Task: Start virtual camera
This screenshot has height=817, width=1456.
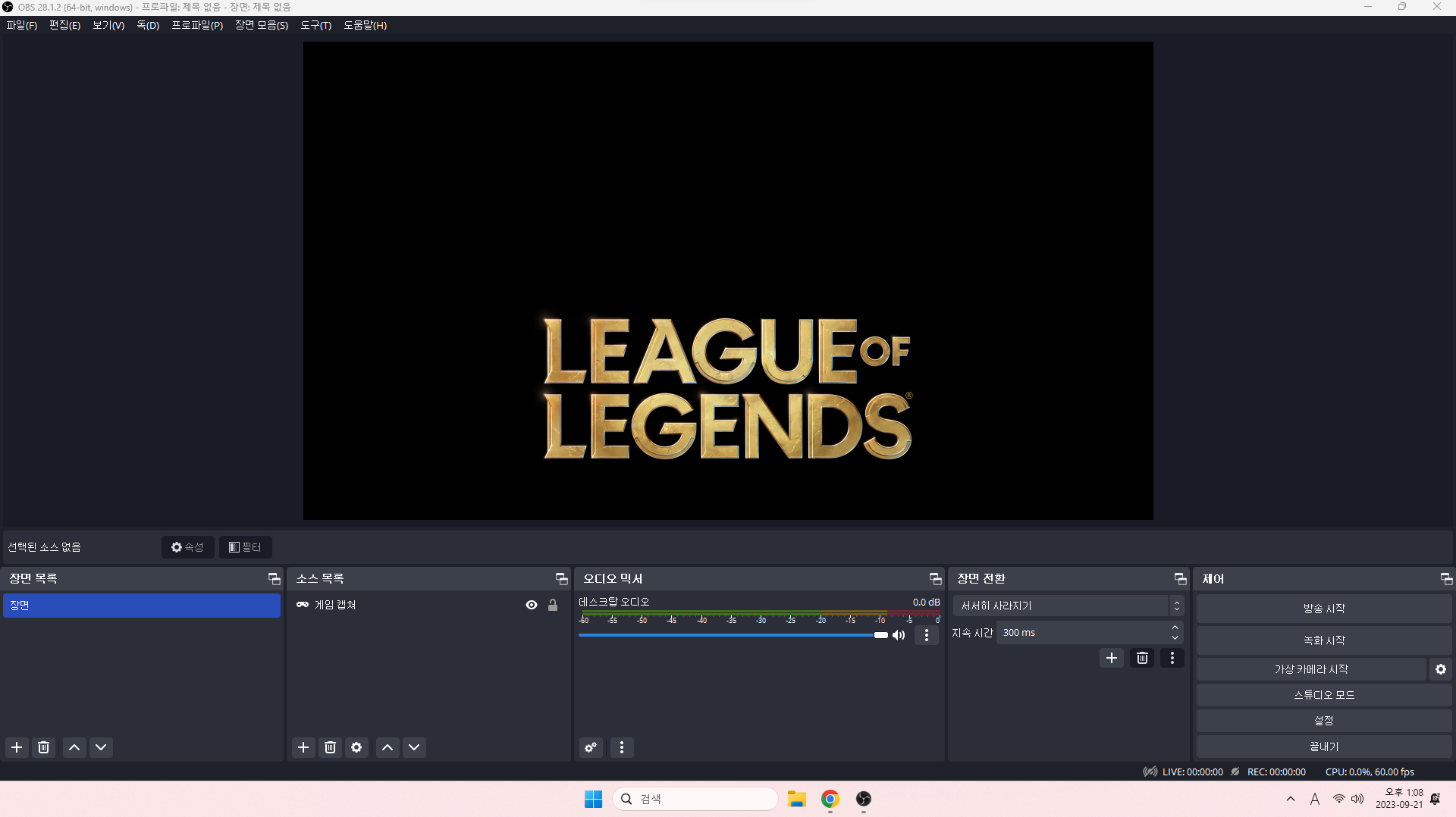Action: tap(1311, 669)
